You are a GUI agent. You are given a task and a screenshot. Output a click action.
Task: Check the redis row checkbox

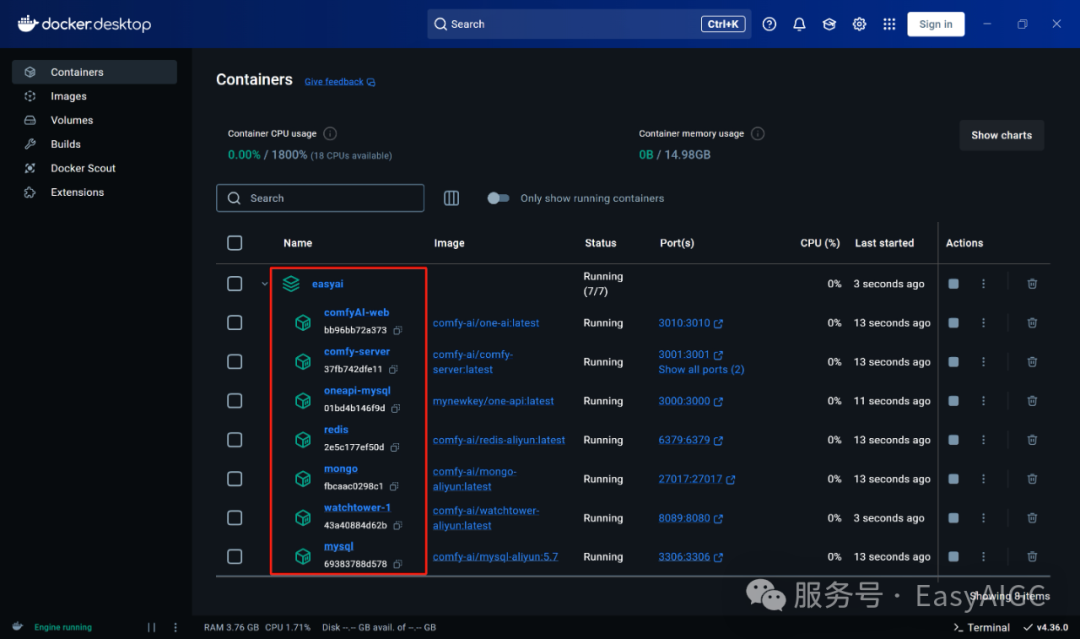[235, 440]
